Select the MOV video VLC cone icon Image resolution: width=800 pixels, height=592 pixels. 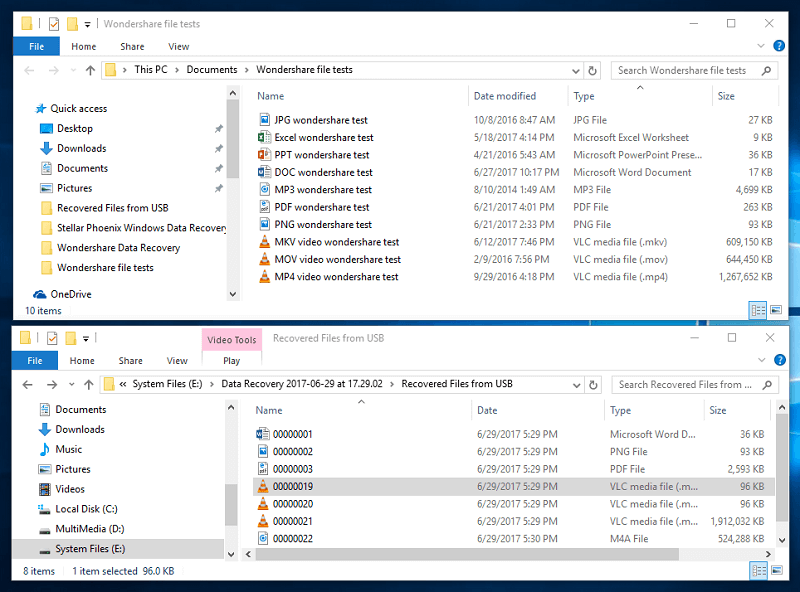264,259
